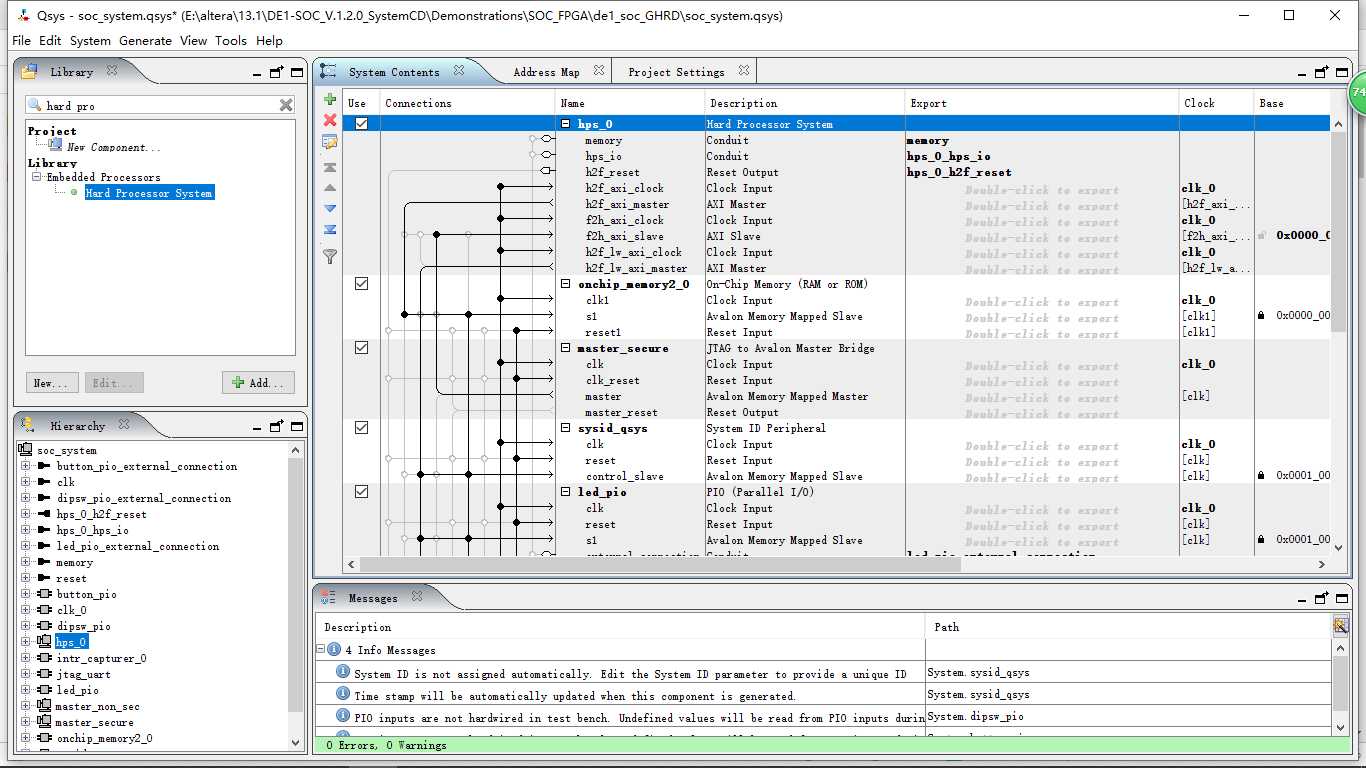Collapse Embedded Processors in the Library tree
This screenshot has height=768, width=1366.
pyautogui.click(x=37, y=177)
